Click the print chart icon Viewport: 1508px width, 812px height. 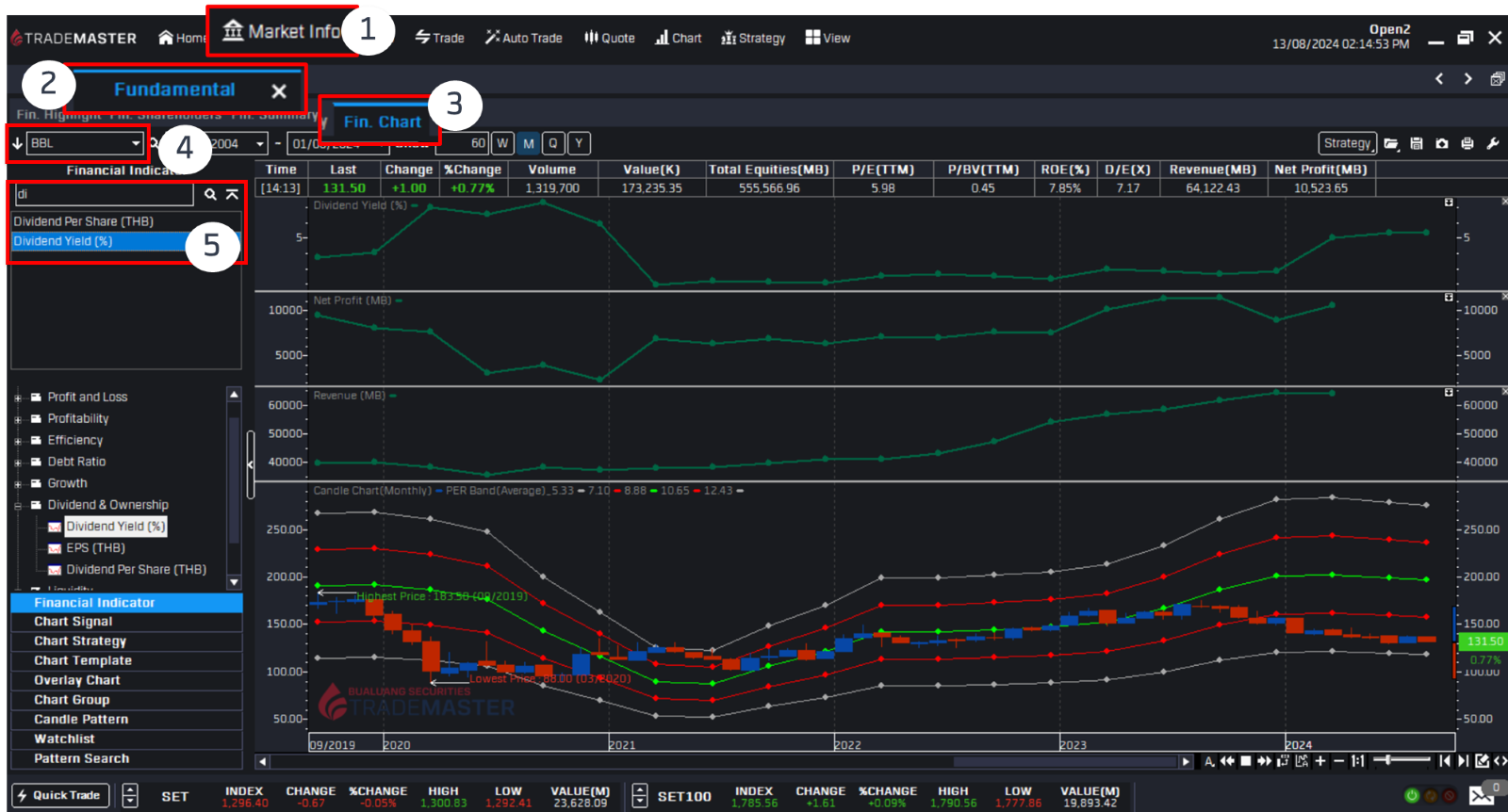(x=1467, y=143)
